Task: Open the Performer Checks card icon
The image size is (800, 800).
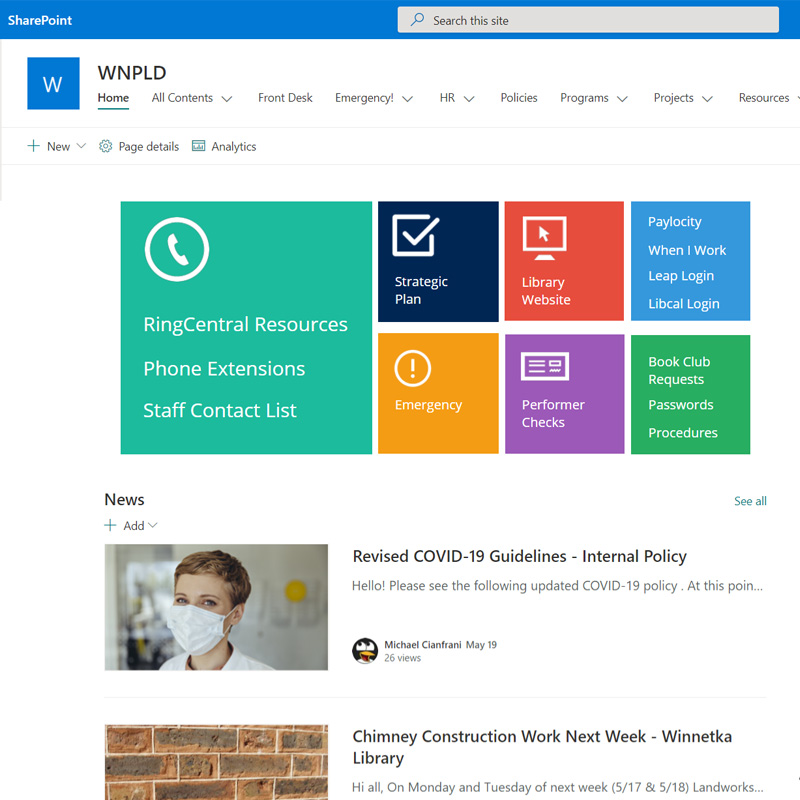Action: click(545, 367)
